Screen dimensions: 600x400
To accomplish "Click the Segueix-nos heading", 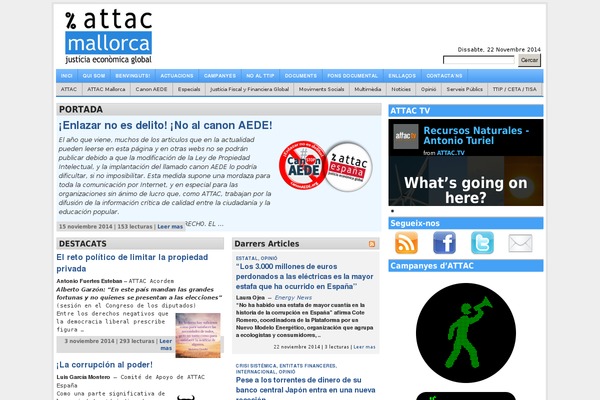I will tap(415, 223).
